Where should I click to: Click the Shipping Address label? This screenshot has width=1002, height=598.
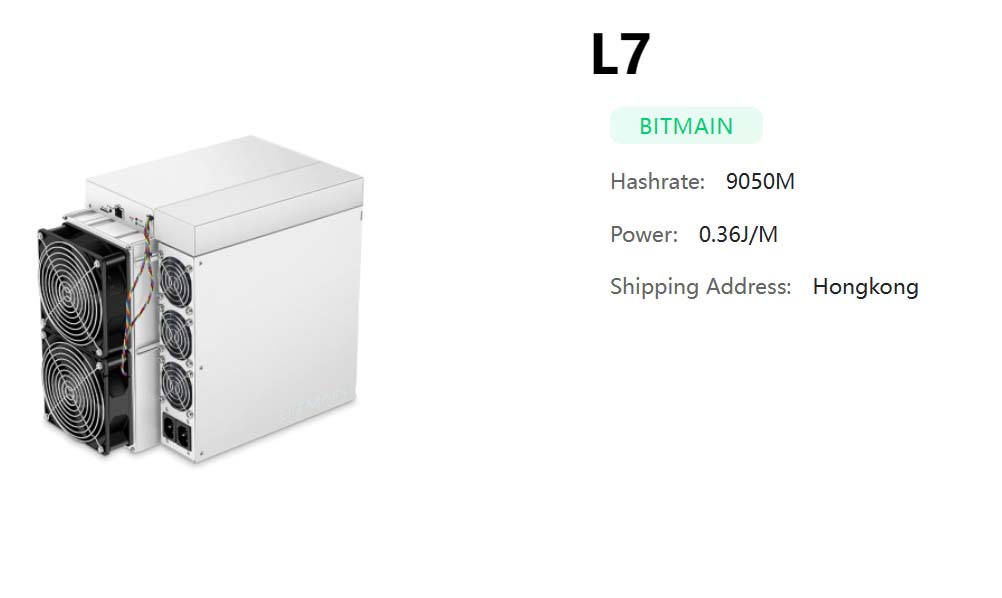[x=700, y=287]
